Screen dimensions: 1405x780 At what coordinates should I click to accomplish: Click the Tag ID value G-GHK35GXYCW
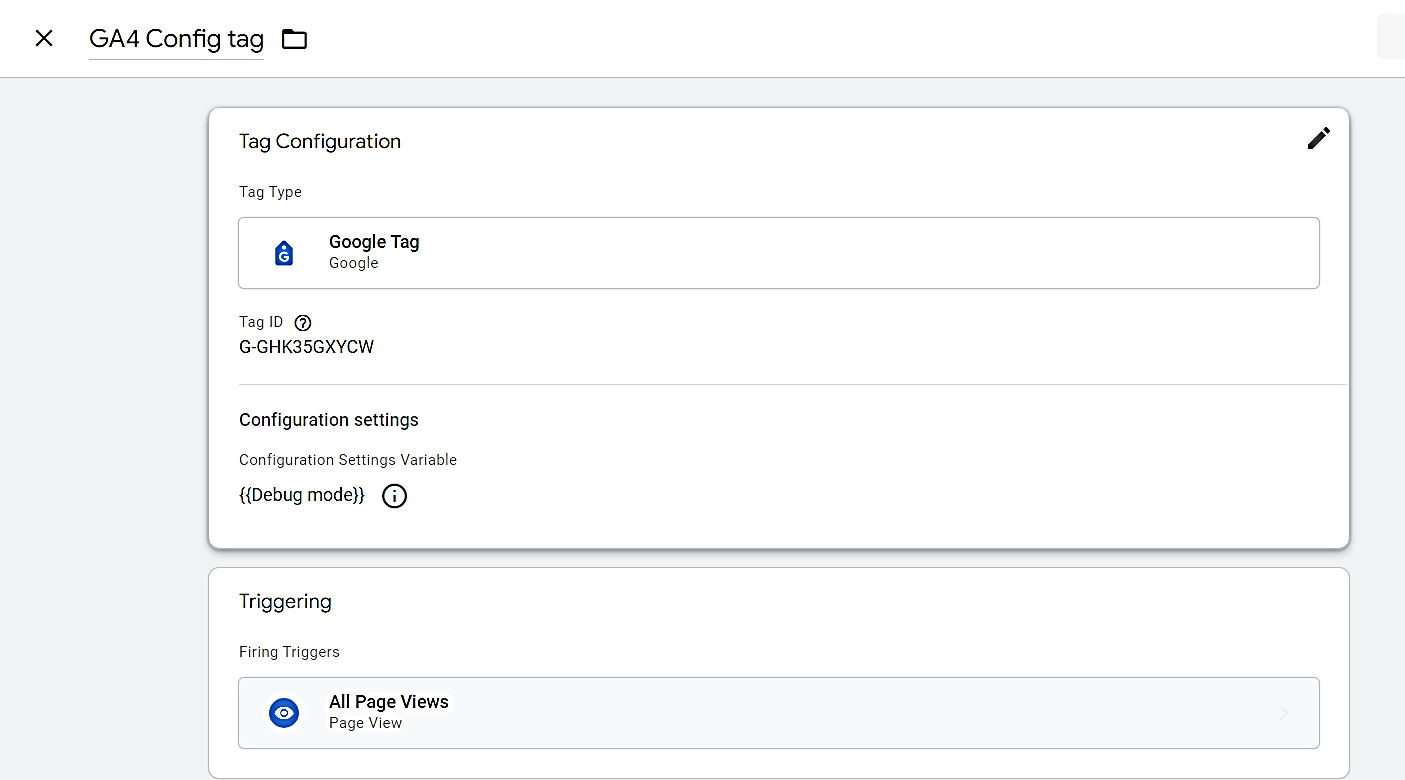[306, 347]
